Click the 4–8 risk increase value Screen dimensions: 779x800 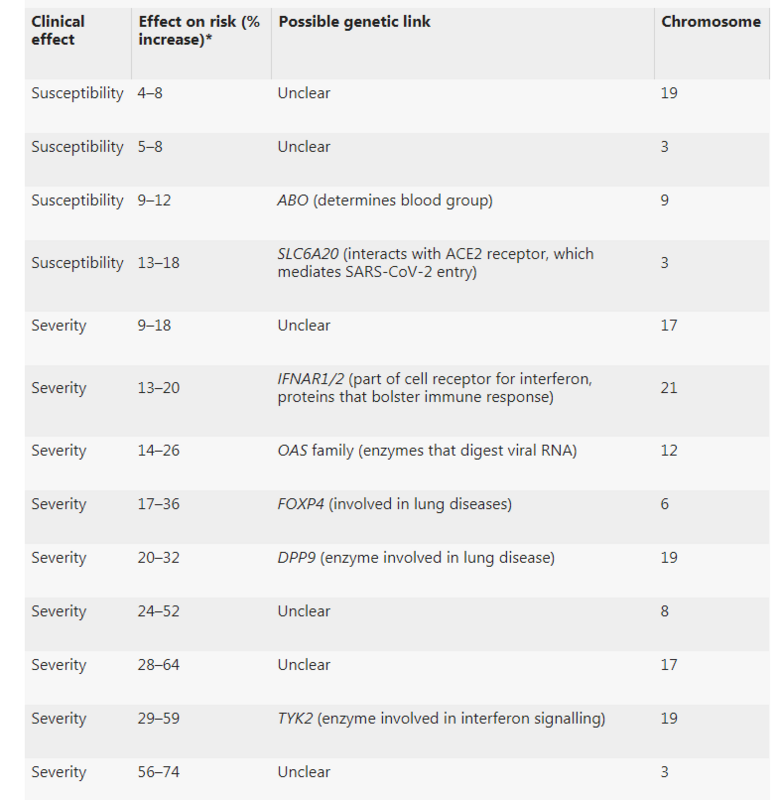[151, 93]
